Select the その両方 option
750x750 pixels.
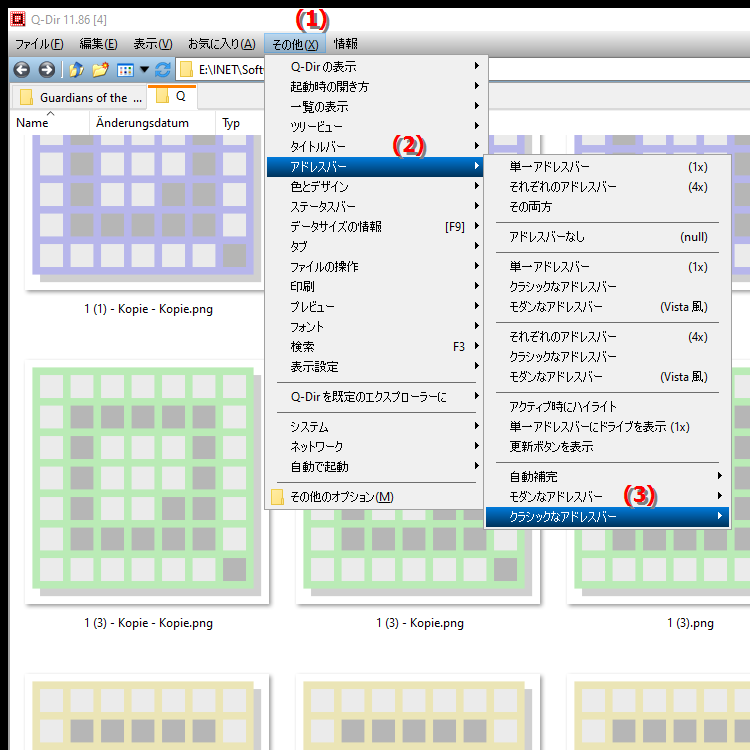(x=607, y=207)
